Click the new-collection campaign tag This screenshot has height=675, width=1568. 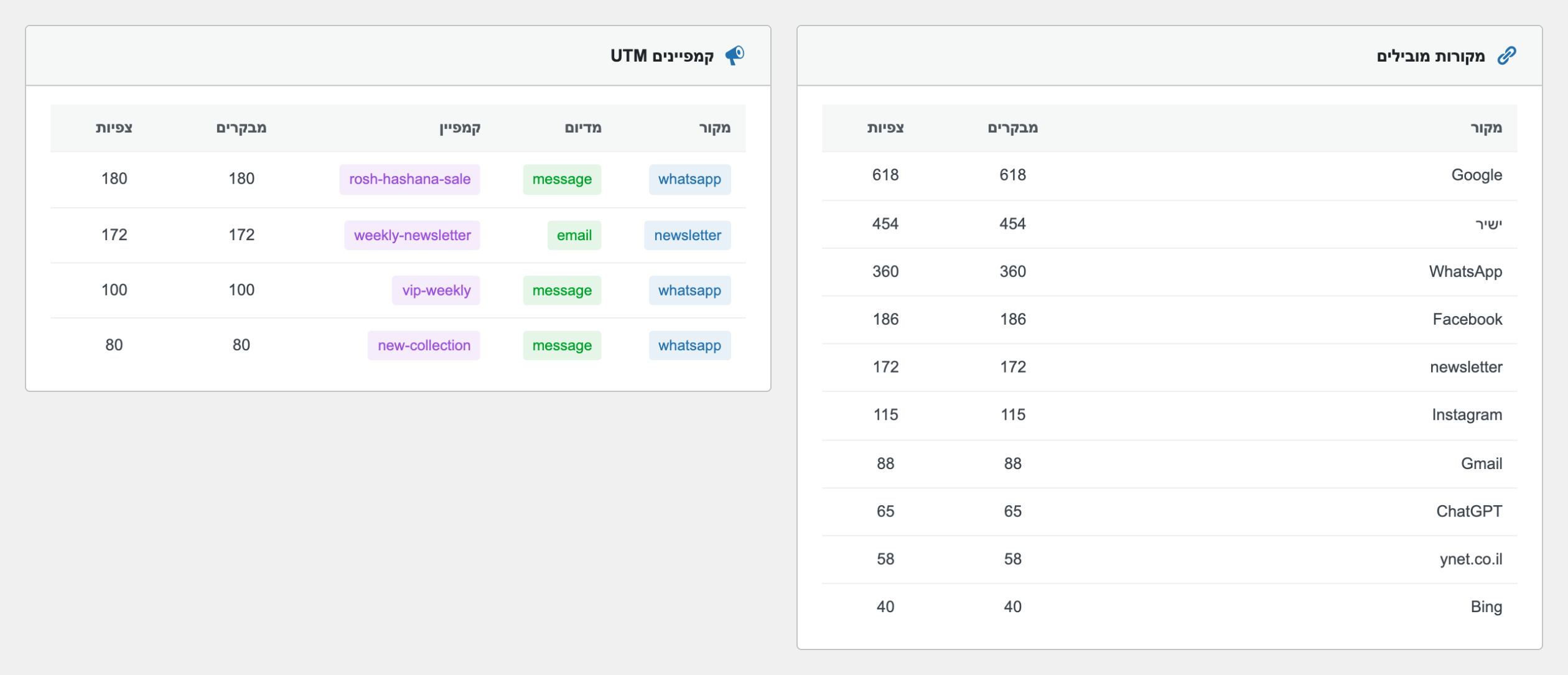click(x=424, y=345)
